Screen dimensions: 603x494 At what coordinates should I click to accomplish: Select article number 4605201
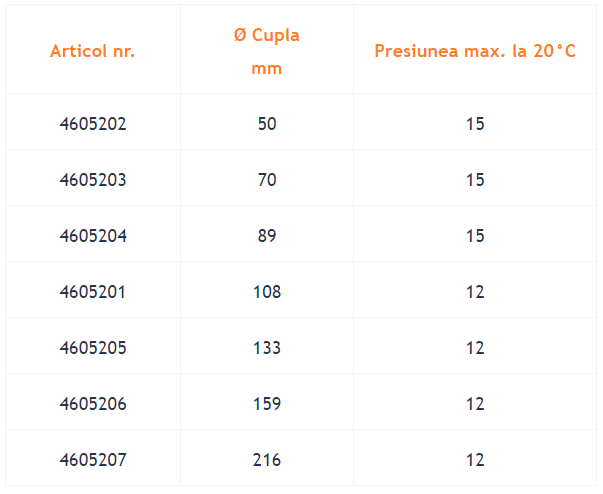click(93, 292)
